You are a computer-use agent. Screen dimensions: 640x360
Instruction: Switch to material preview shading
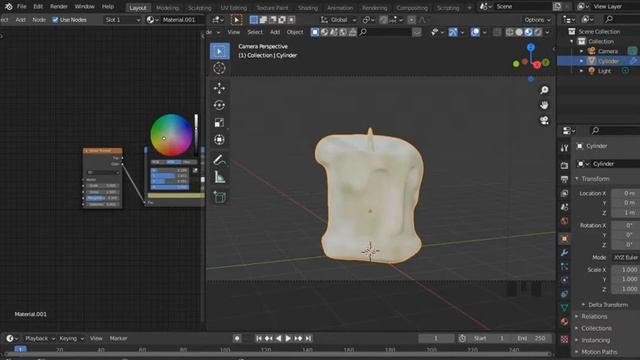click(529, 32)
